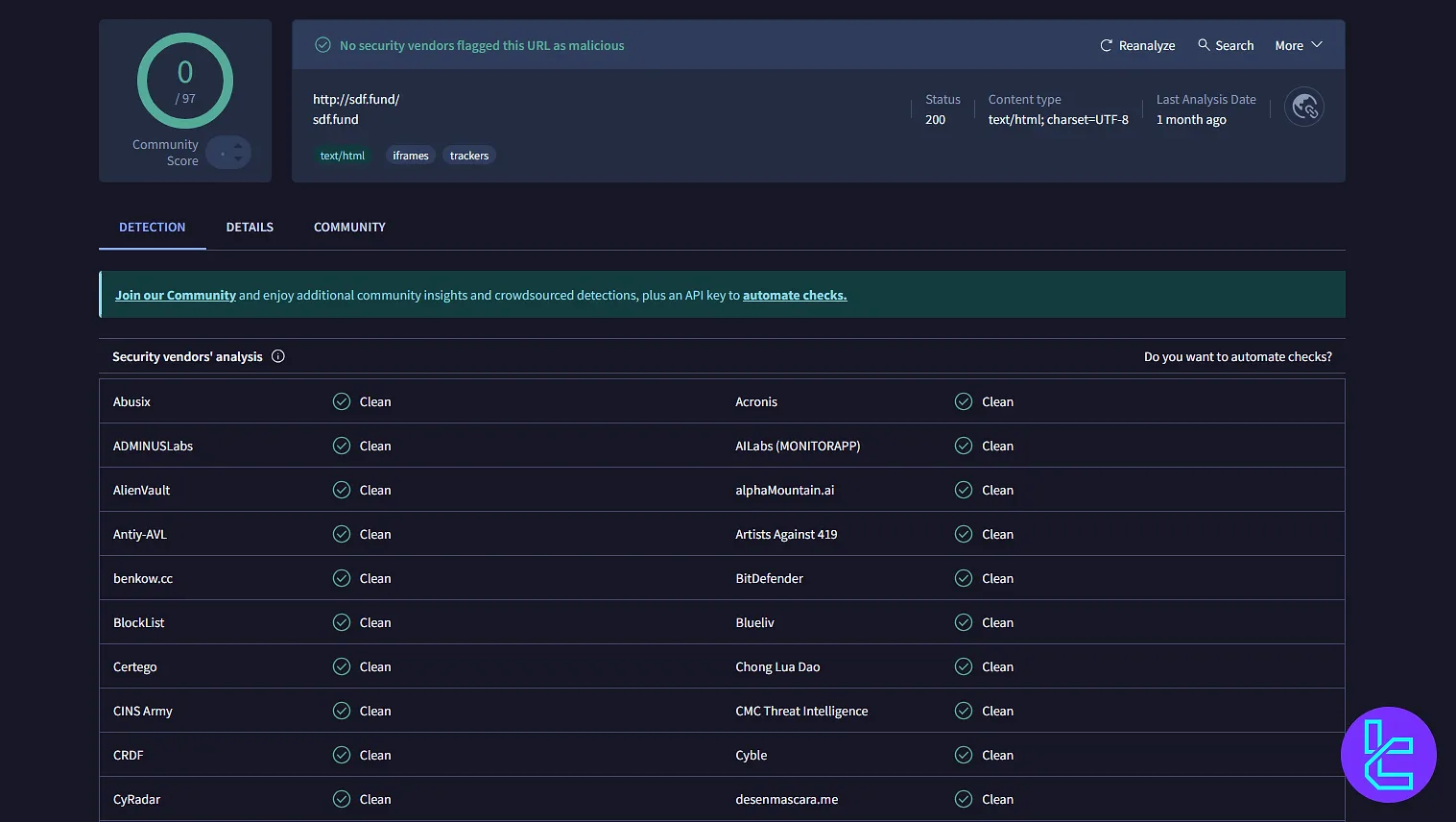Click the globe URL-type icon near Last Analysis Date

(x=1303, y=107)
